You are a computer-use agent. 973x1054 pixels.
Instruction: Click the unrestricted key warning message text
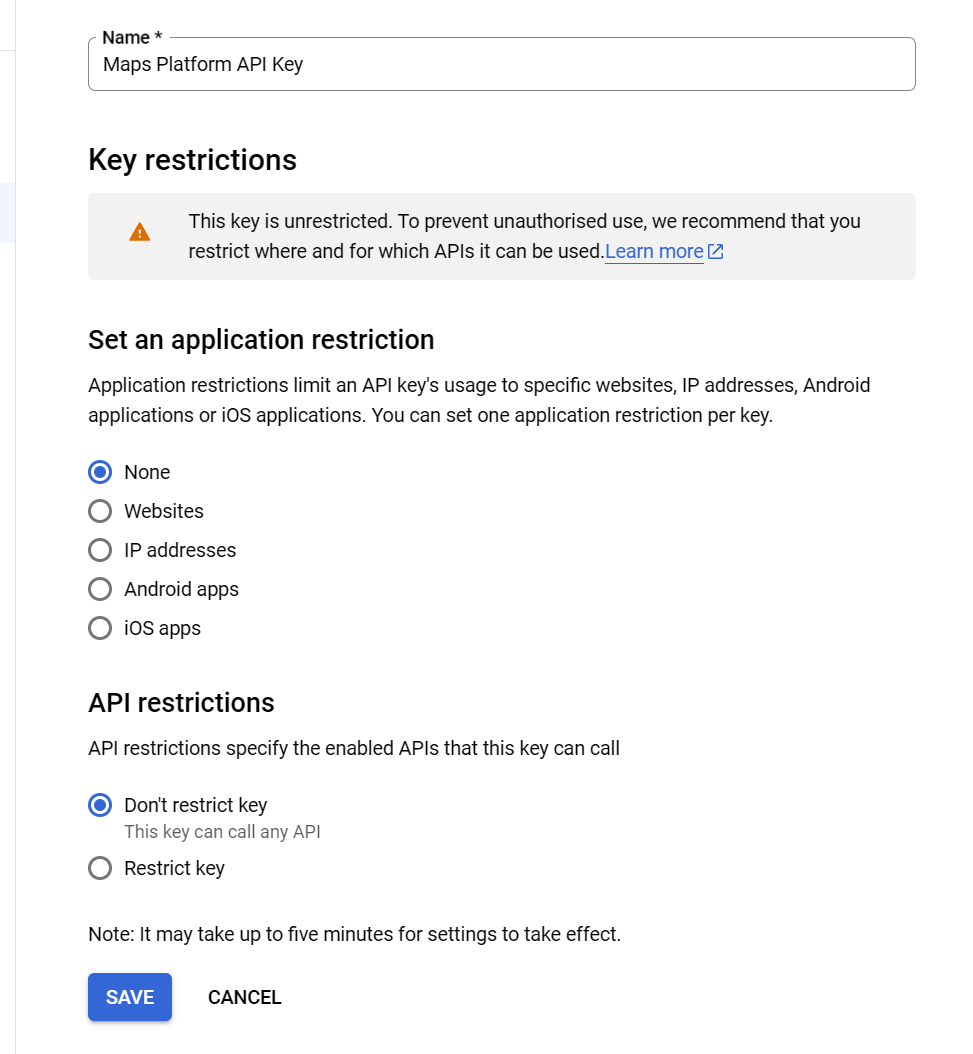pyautogui.click(x=524, y=236)
